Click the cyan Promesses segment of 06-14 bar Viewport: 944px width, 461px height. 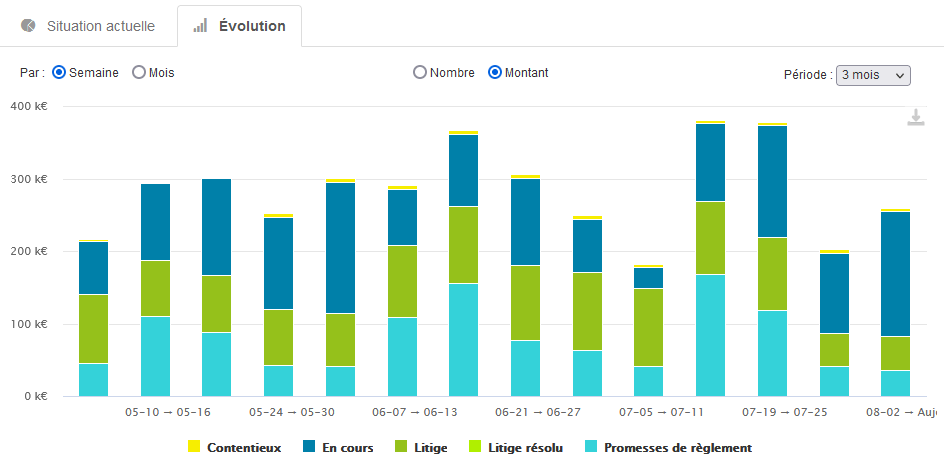(x=463, y=340)
